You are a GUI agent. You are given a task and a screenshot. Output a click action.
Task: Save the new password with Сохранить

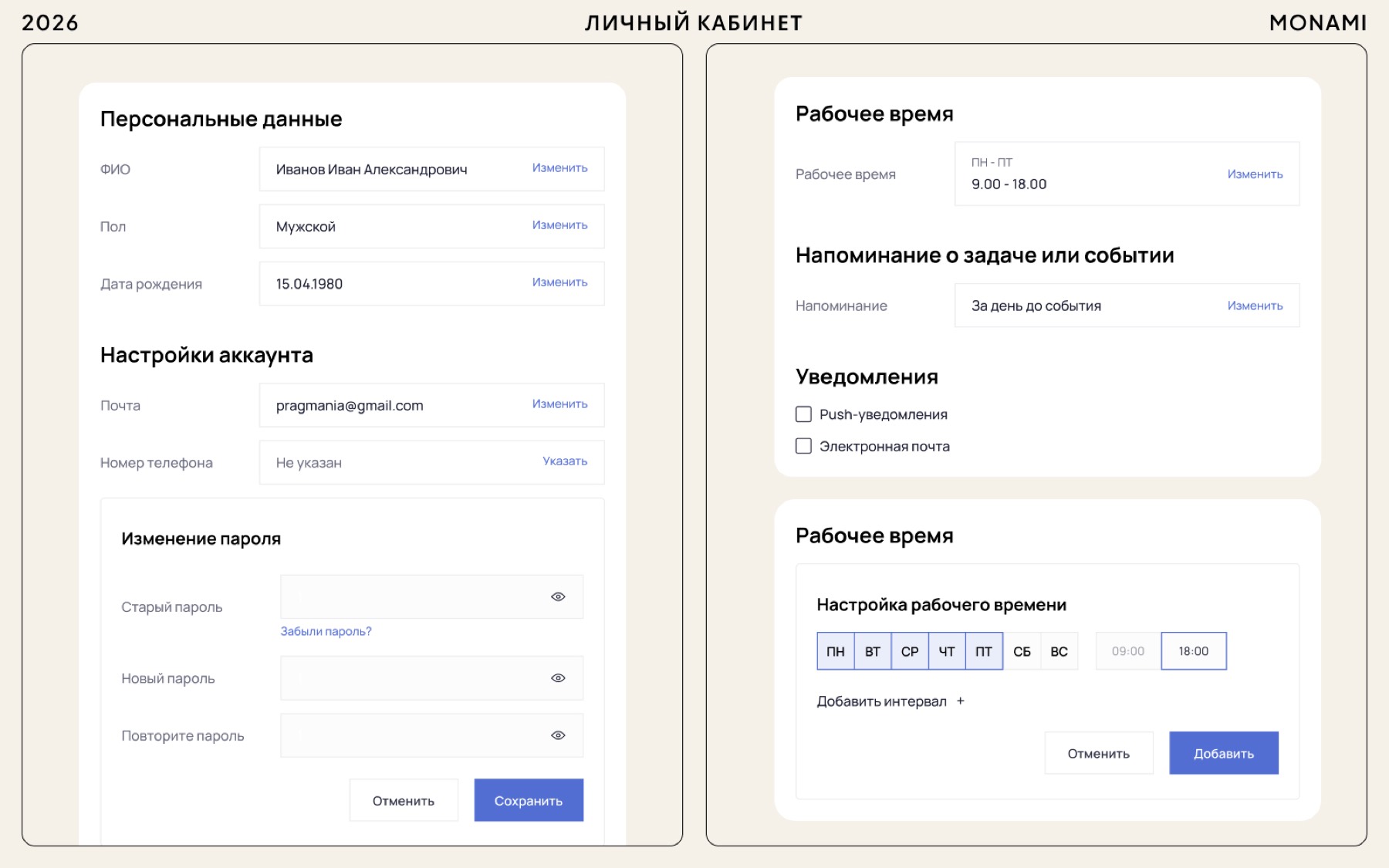pyautogui.click(x=529, y=800)
